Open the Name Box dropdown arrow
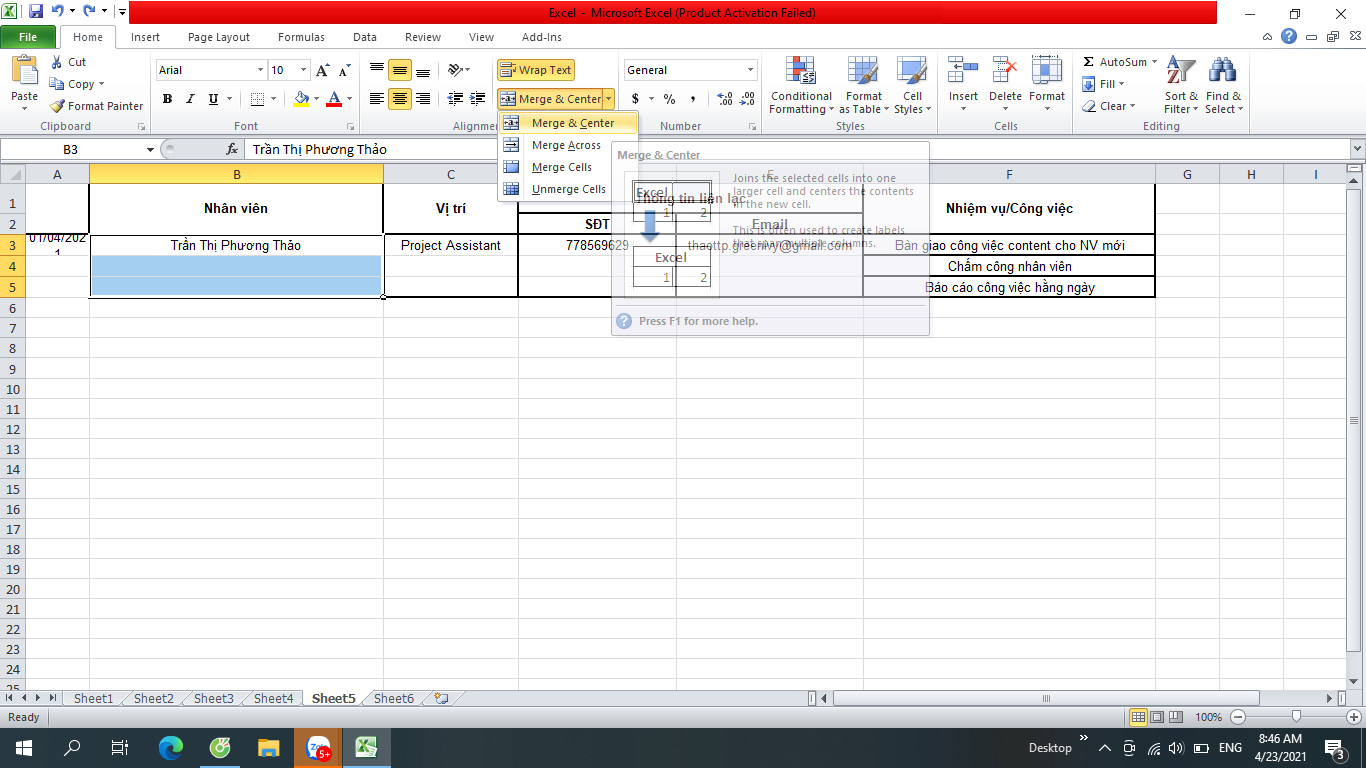Image resolution: width=1366 pixels, height=768 pixels. click(150, 149)
